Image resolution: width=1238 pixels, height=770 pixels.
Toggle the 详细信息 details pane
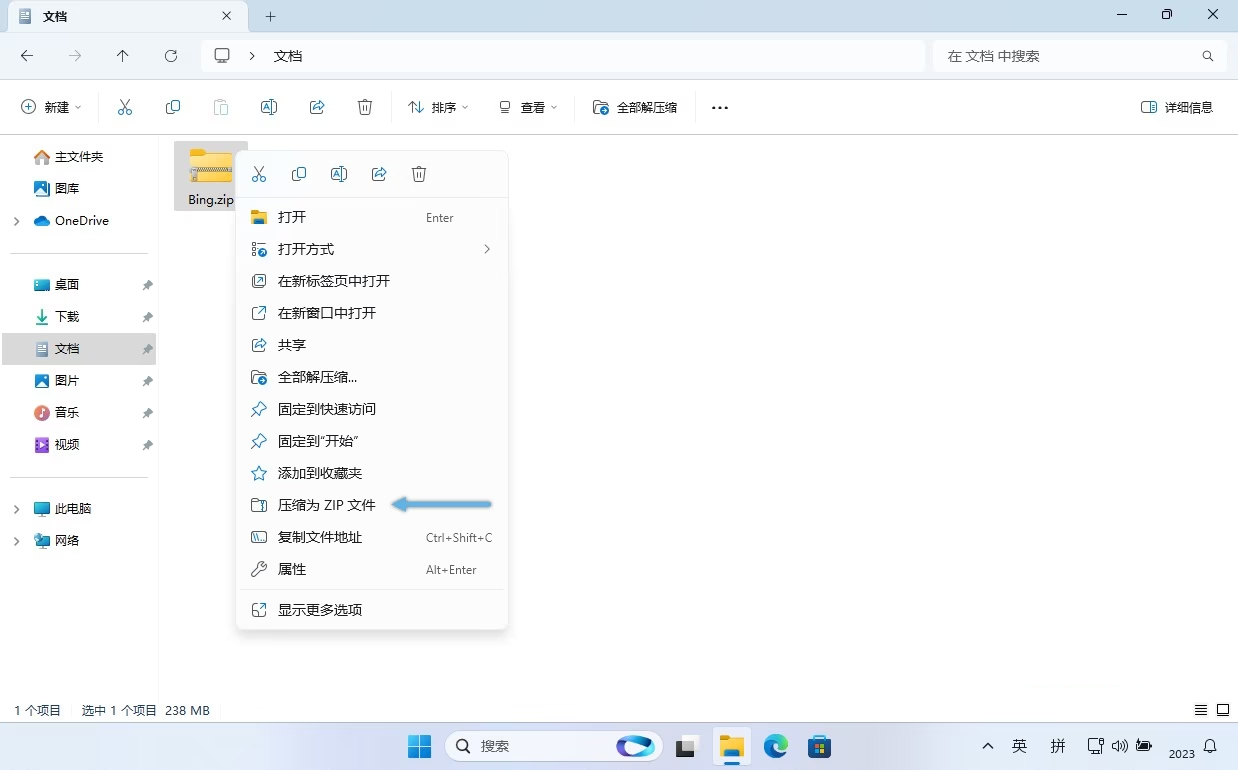tap(1177, 107)
